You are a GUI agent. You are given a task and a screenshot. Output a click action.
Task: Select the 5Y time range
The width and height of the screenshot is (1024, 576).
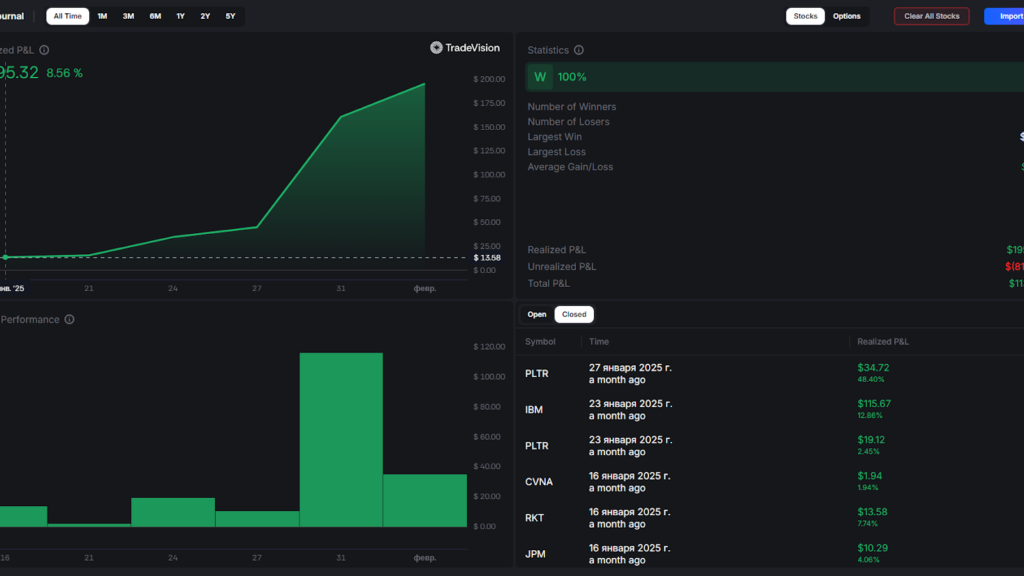[x=231, y=16]
